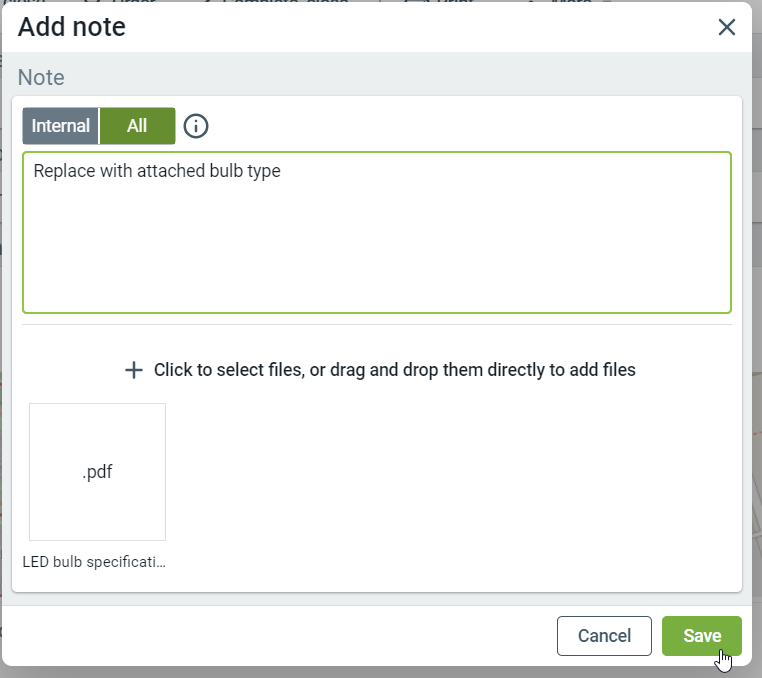Click the LED bulb specification file name

point(94,562)
